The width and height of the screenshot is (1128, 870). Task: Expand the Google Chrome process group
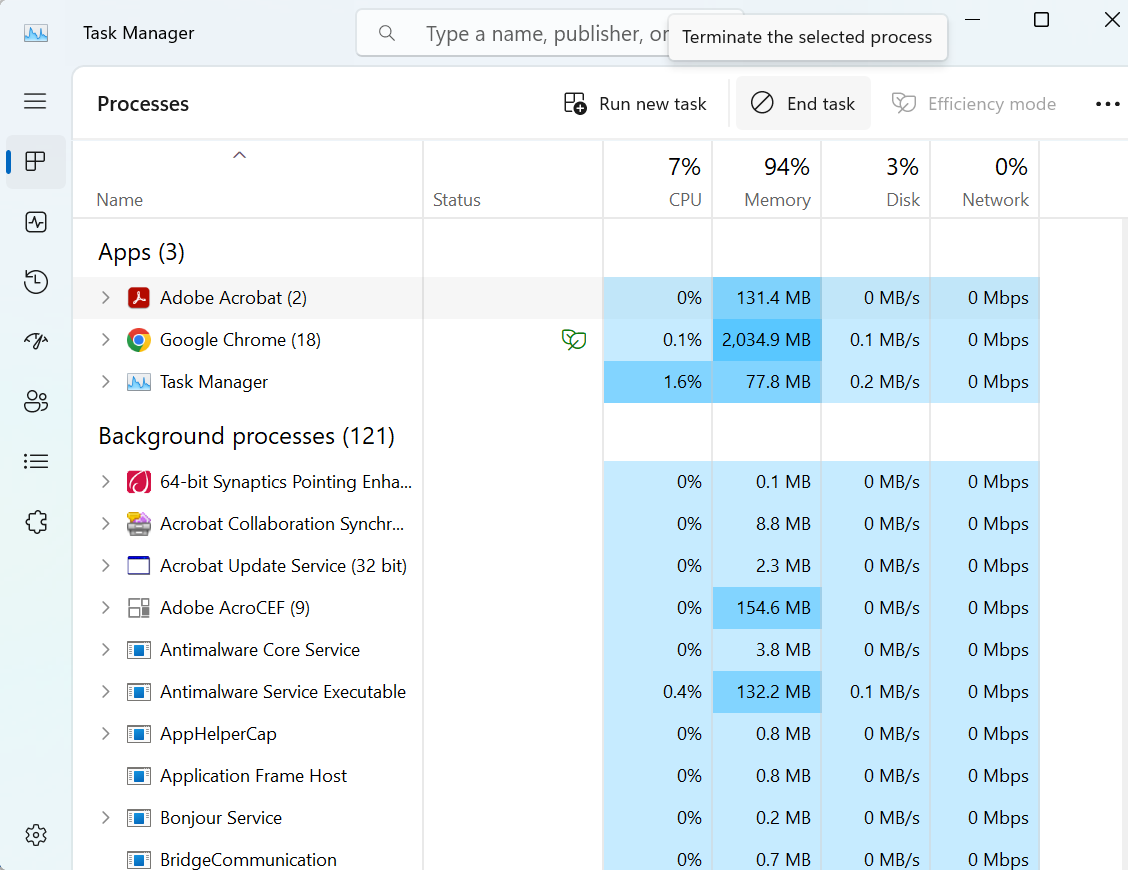106,340
